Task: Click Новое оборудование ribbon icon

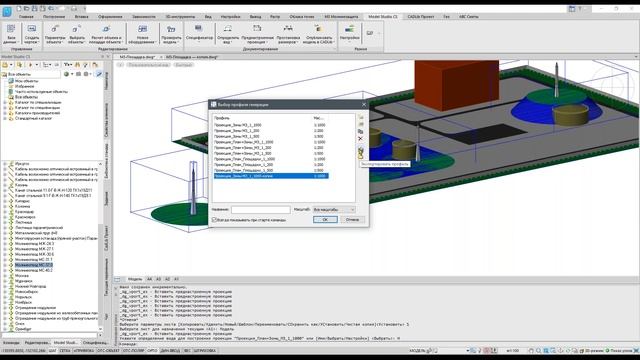Action: [142, 33]
